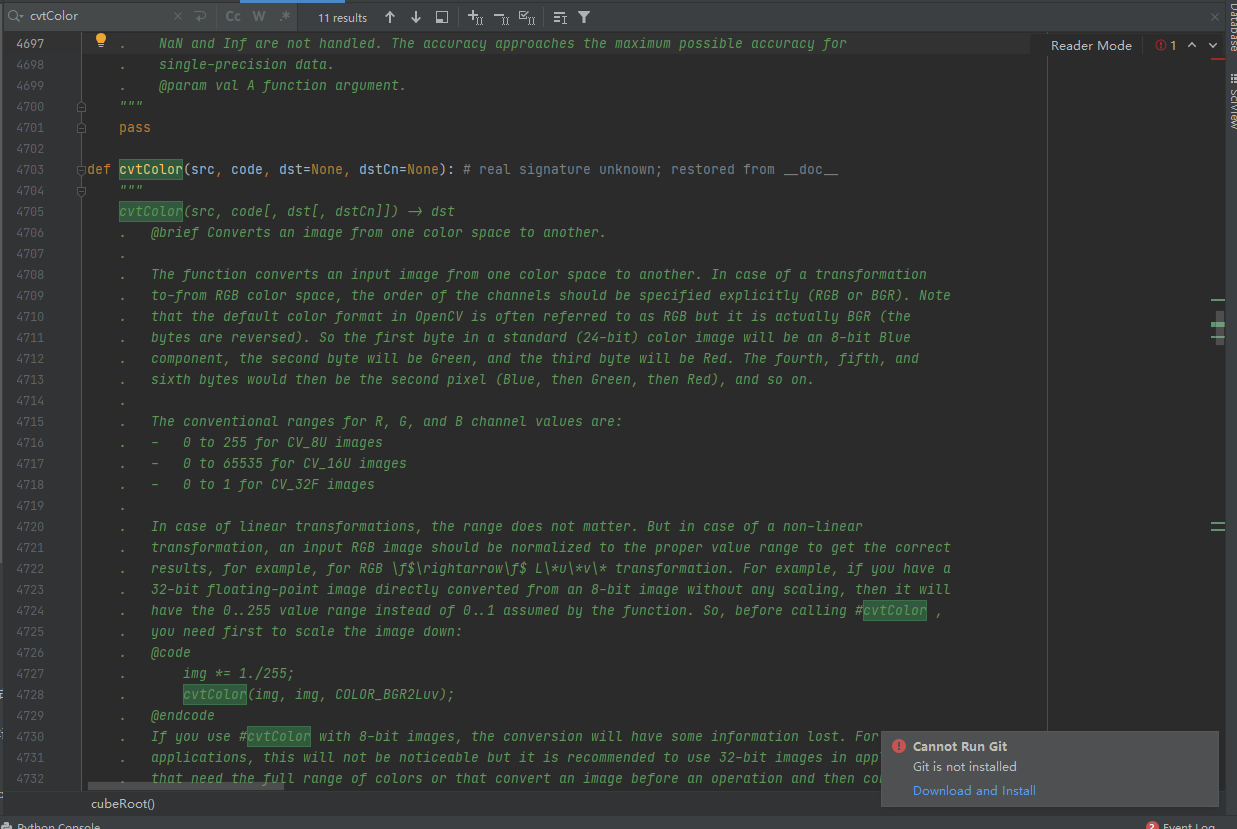Viewport: 1237px width, 829px height.
Task: Click the red error indicator near Reader Mode
Action: [1163, 45]
